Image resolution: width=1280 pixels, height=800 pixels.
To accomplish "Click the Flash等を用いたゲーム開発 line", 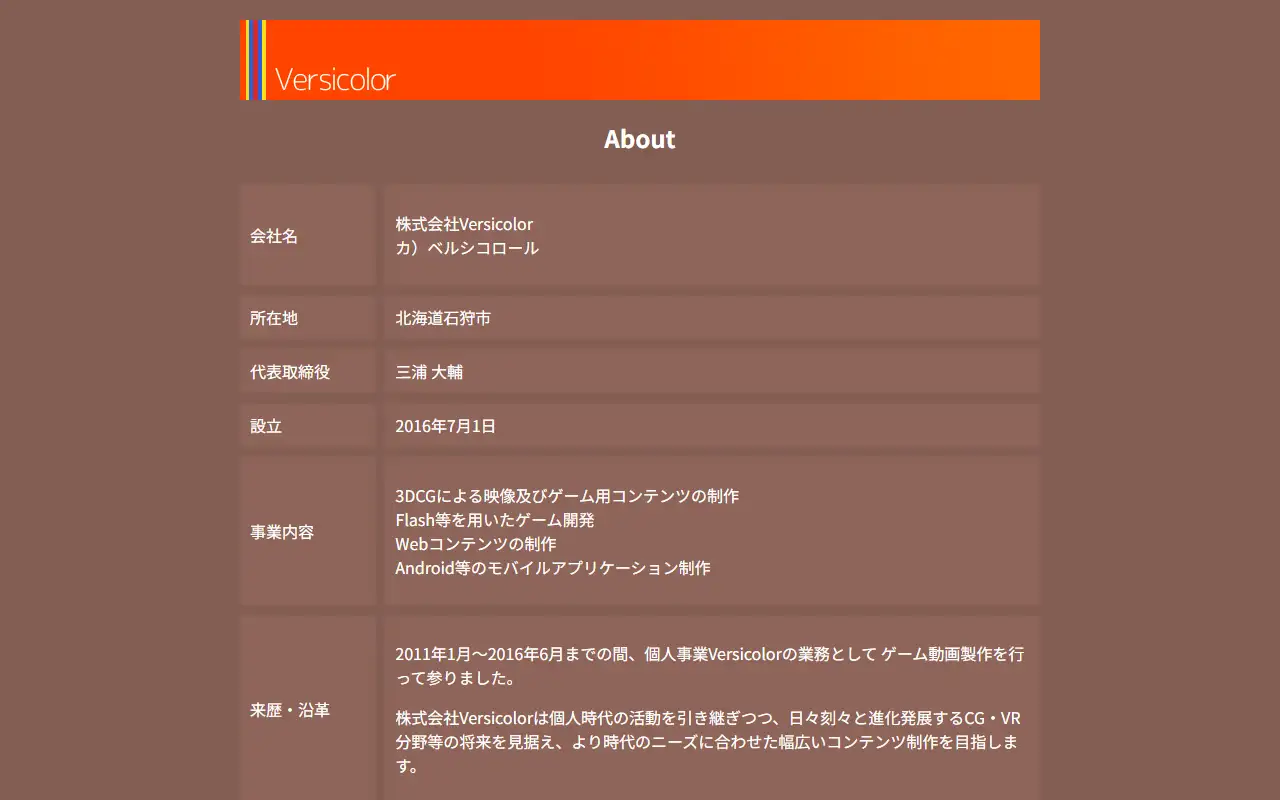I will (x=495, y=520).
